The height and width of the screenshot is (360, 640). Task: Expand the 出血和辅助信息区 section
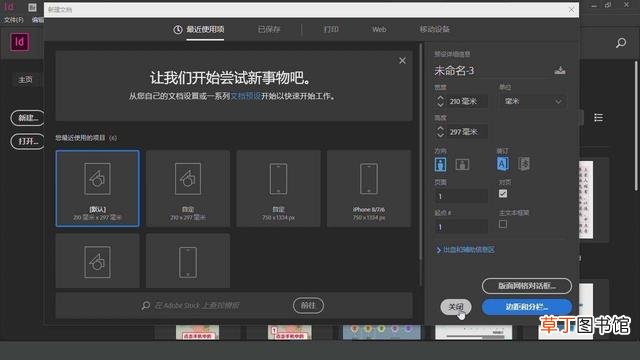tap(465, 250)
